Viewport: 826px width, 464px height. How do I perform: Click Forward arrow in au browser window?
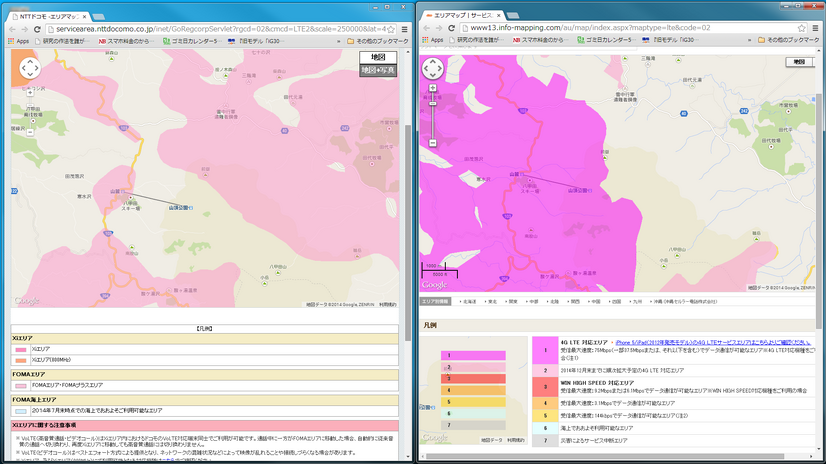tap(438, 28)
